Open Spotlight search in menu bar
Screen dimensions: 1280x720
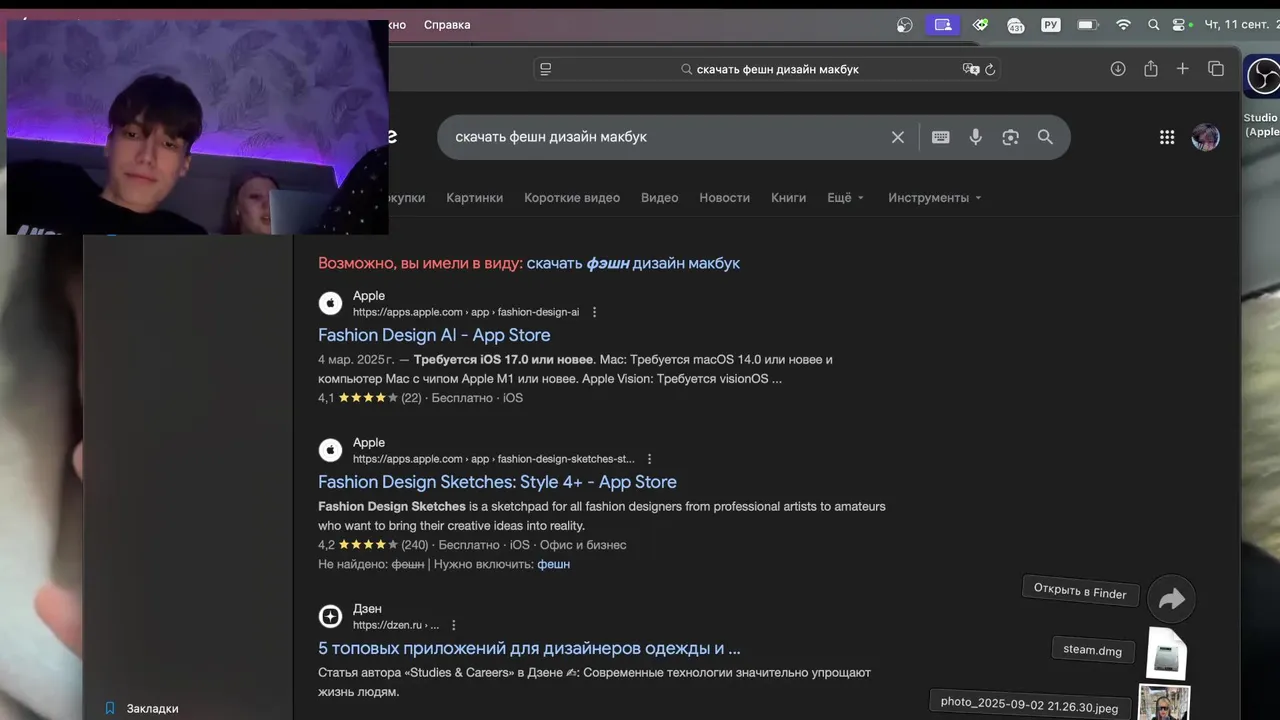click(x=1153, y=25)
